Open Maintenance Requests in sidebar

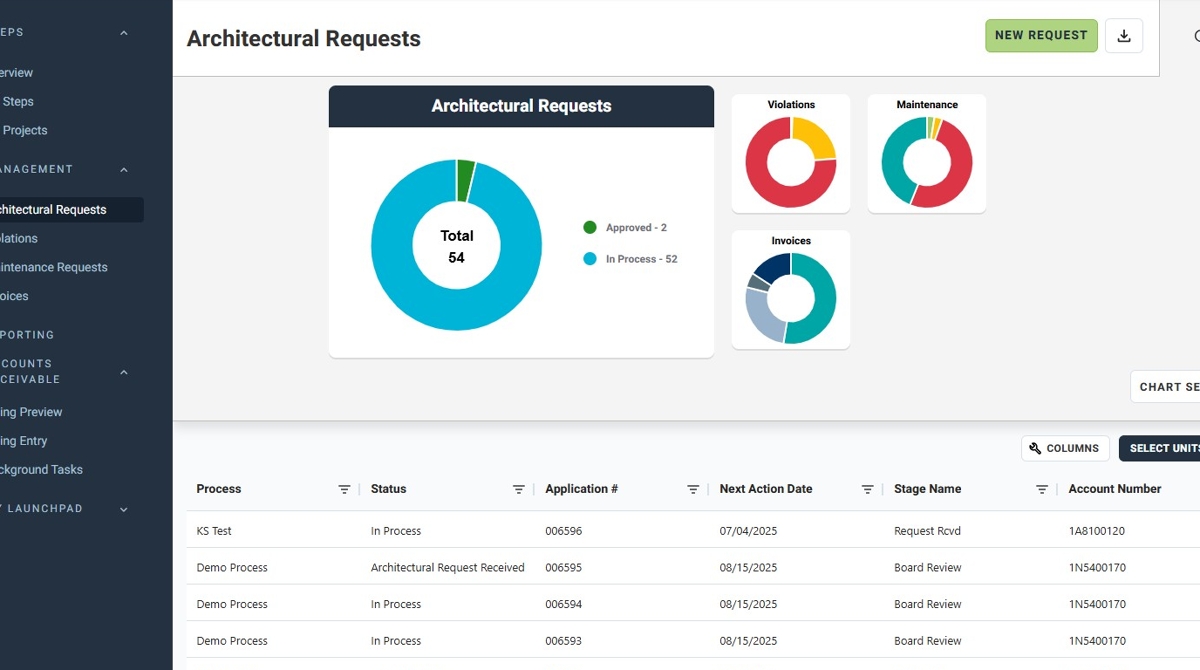[x=54, y=268]
